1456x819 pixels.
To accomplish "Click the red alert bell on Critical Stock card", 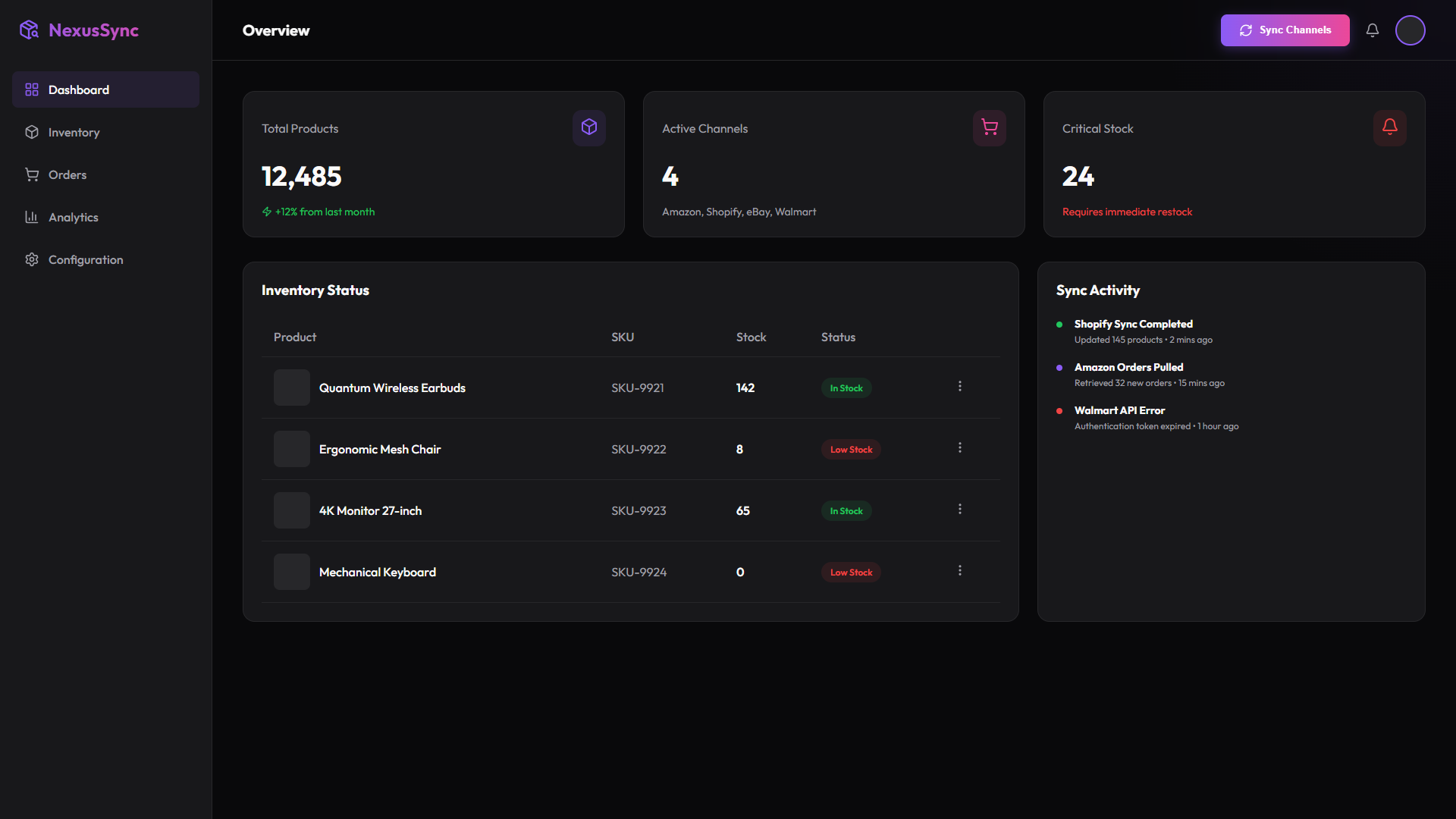I will pyautogui.click(x=1390, y=127).
